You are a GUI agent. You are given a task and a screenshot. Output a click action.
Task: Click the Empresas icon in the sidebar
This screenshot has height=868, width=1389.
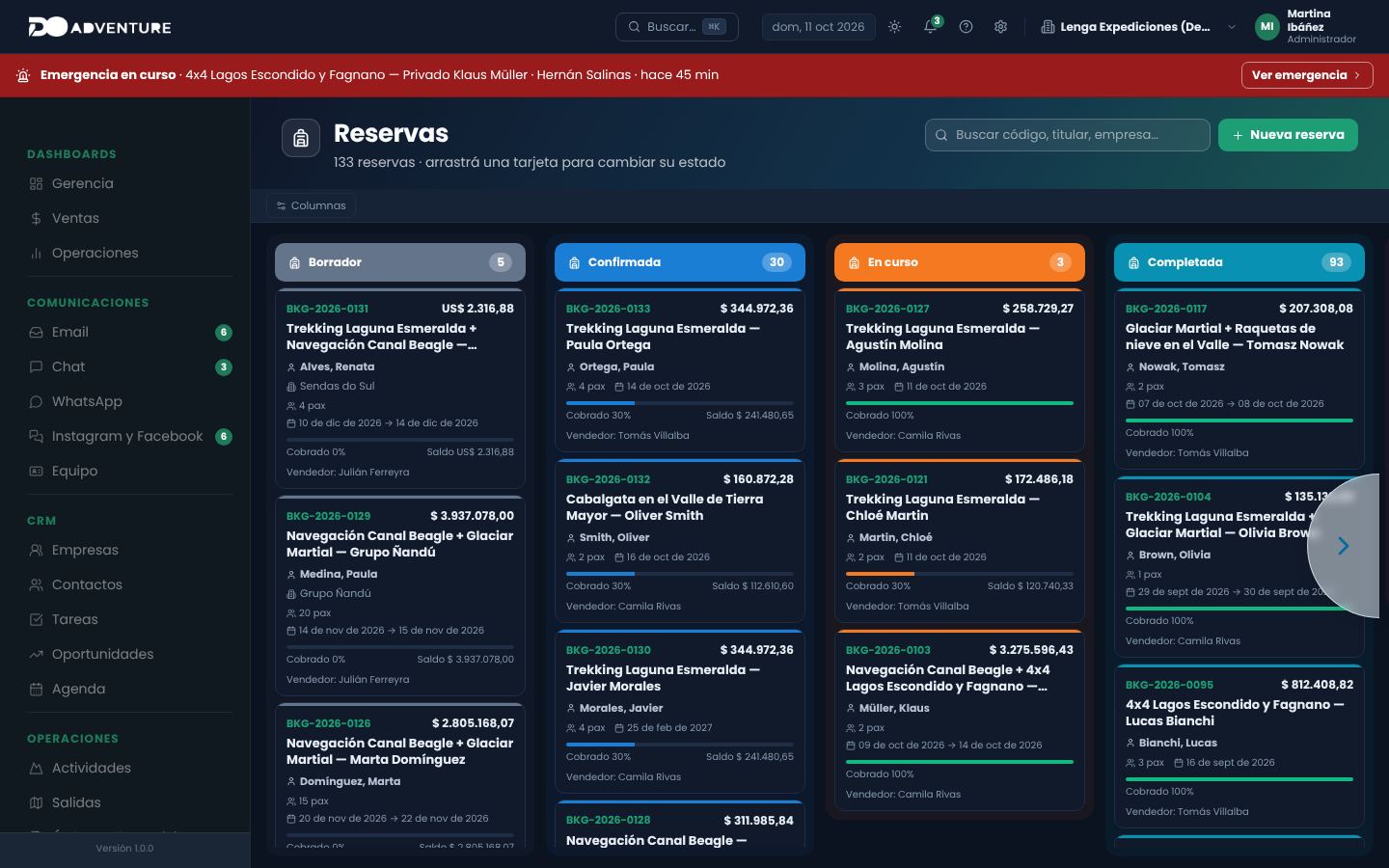tap(36, 550)
